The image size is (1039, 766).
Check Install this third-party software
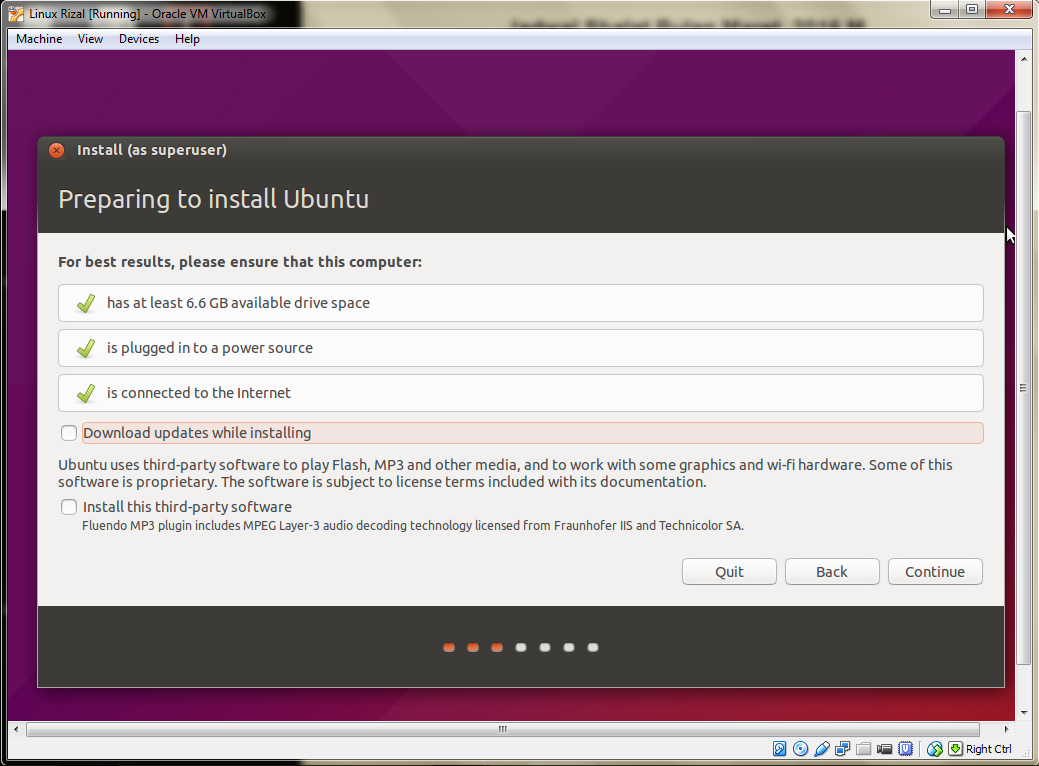[x=69, y=507]
